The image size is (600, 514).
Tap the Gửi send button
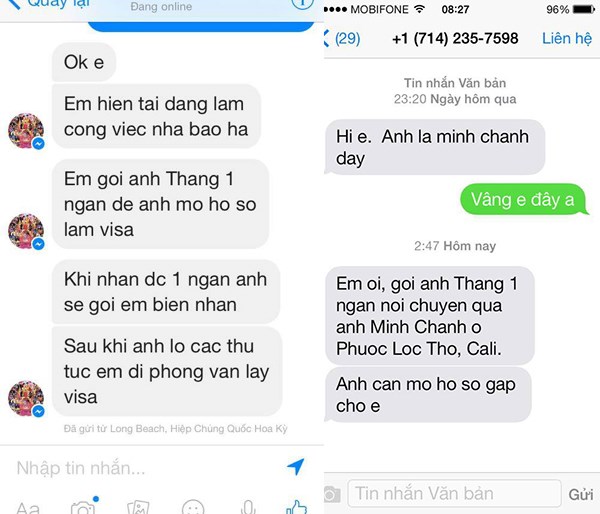pos(580,494)
